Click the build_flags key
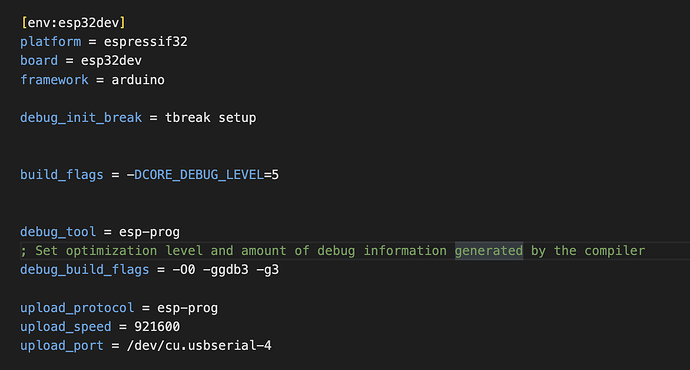Screen dimensions: 690x370 pyautogui.click(x=62, y=175)
